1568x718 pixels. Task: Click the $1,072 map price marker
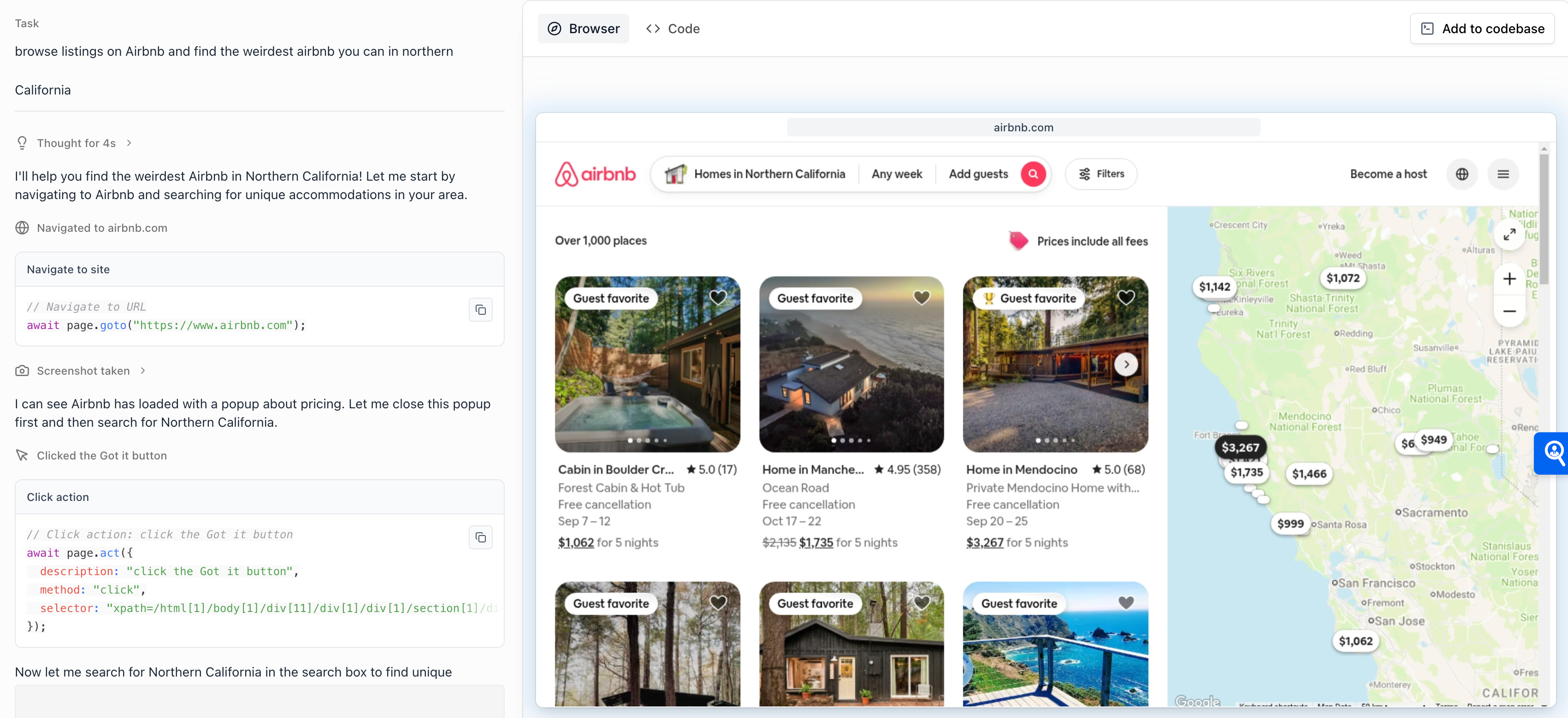click(x=1342, y=278)
